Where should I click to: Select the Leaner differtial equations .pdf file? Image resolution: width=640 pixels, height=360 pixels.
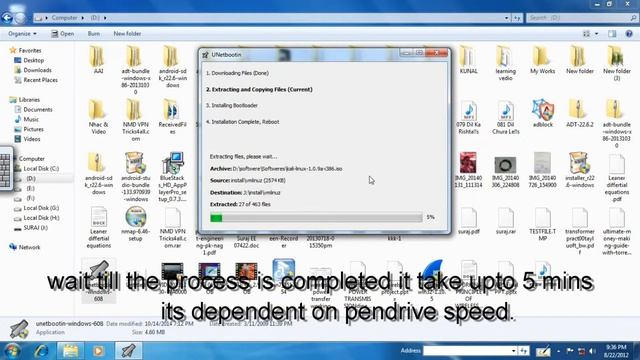point(616,178)
